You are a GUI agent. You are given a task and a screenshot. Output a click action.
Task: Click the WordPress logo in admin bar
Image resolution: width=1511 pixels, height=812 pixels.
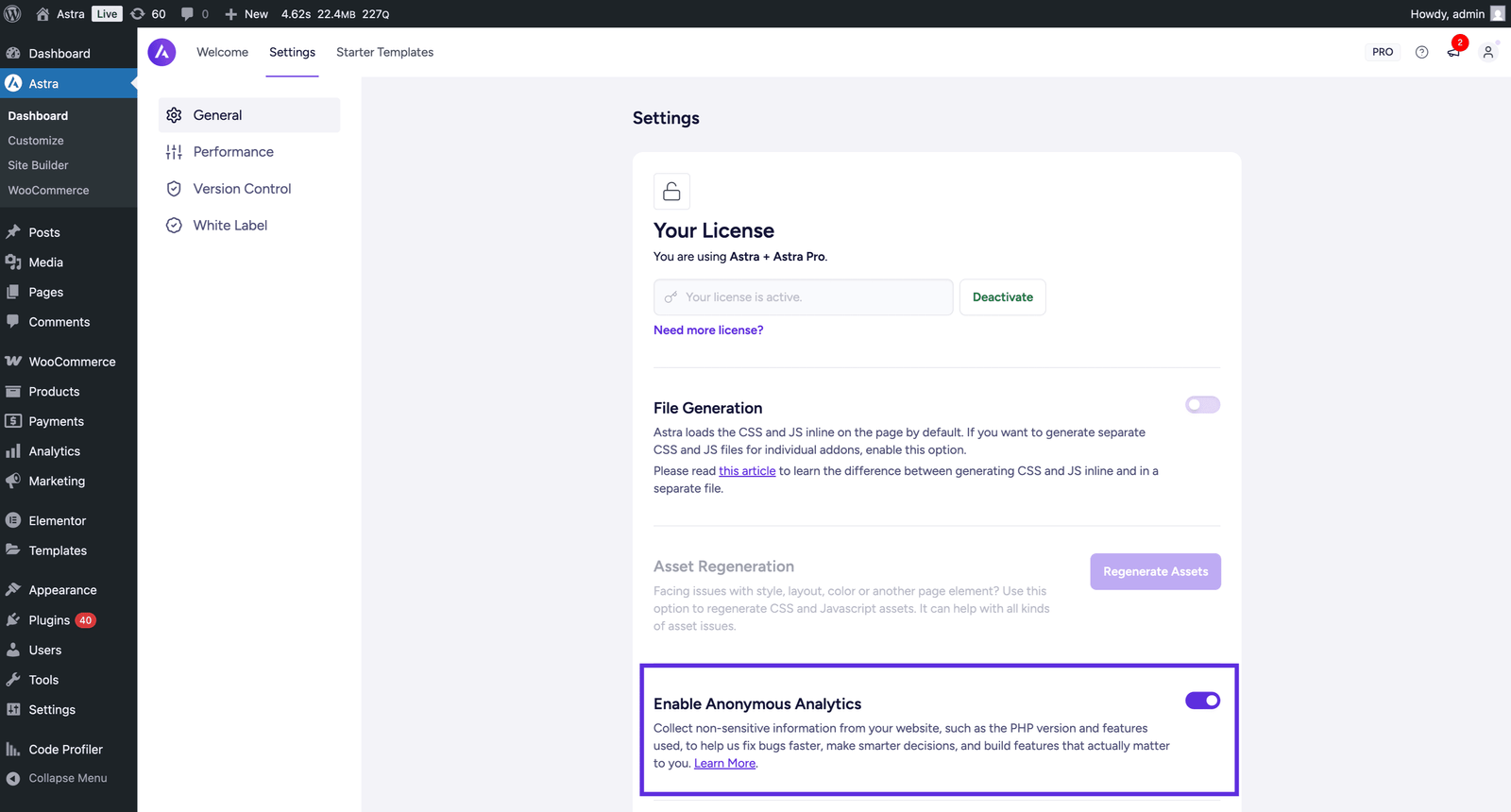point(13,14)
